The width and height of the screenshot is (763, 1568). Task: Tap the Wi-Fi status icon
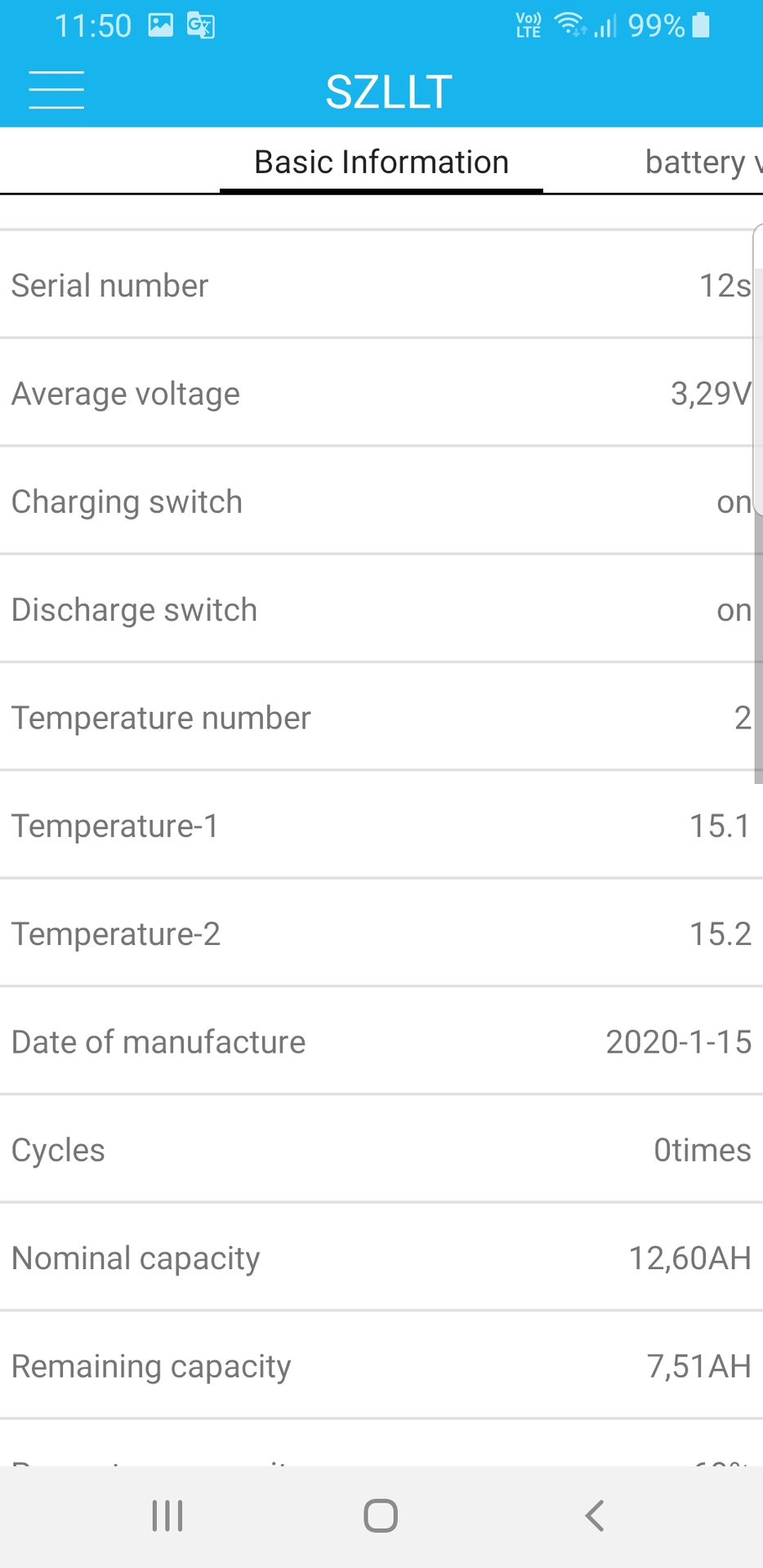(569, 24)
